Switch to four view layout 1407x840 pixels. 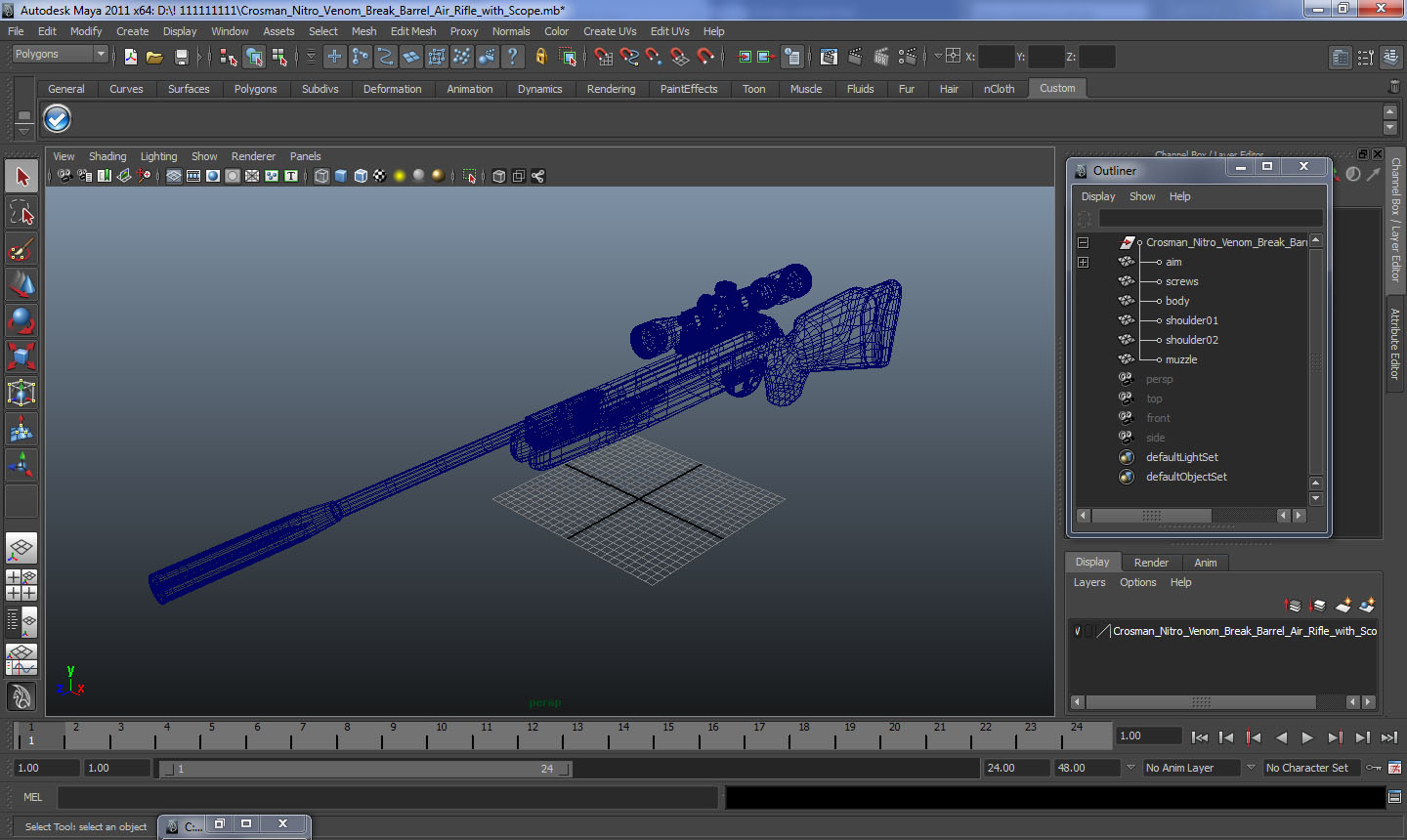21,584
